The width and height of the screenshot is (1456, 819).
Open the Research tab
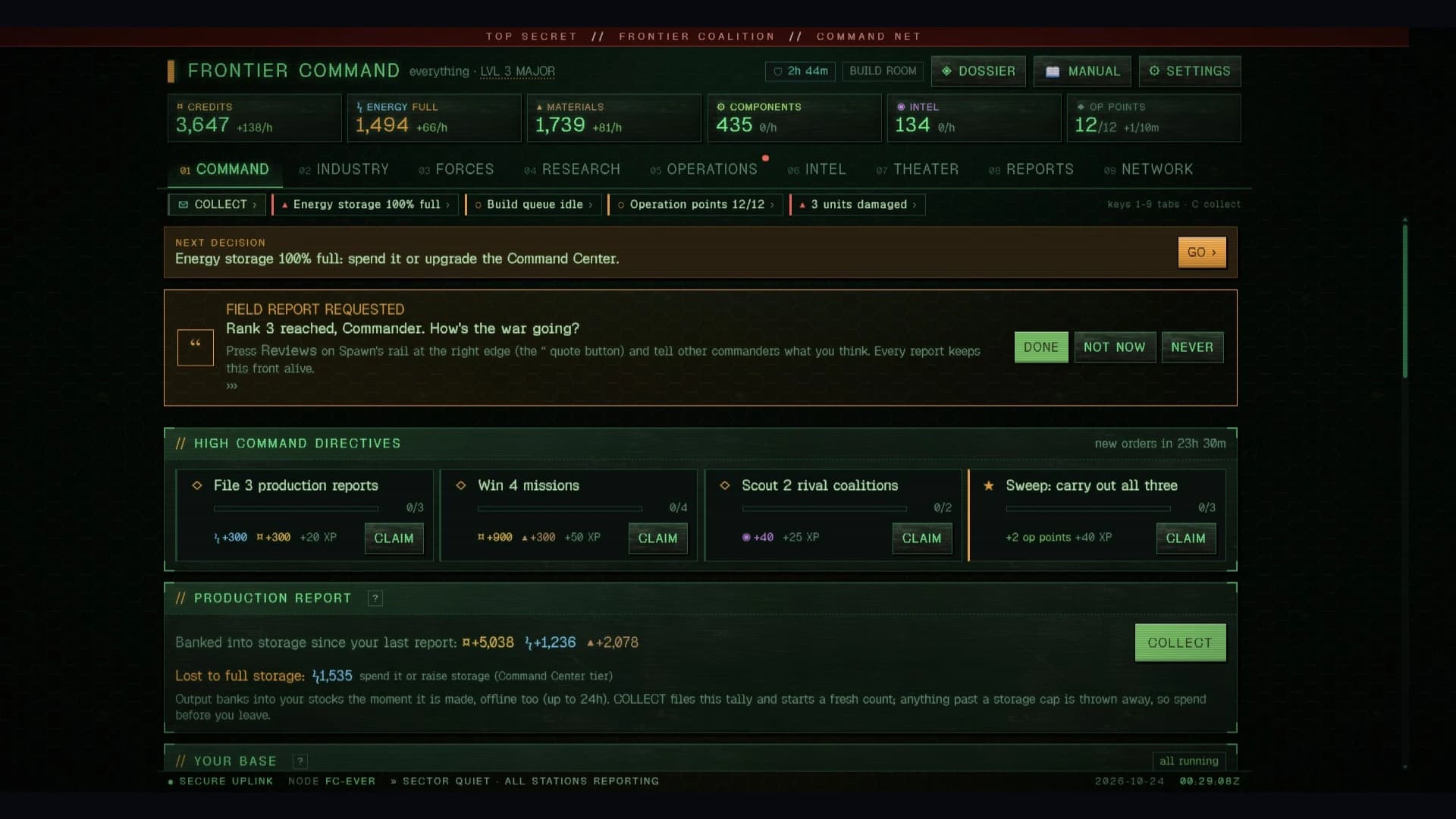(x=573, y=169)
